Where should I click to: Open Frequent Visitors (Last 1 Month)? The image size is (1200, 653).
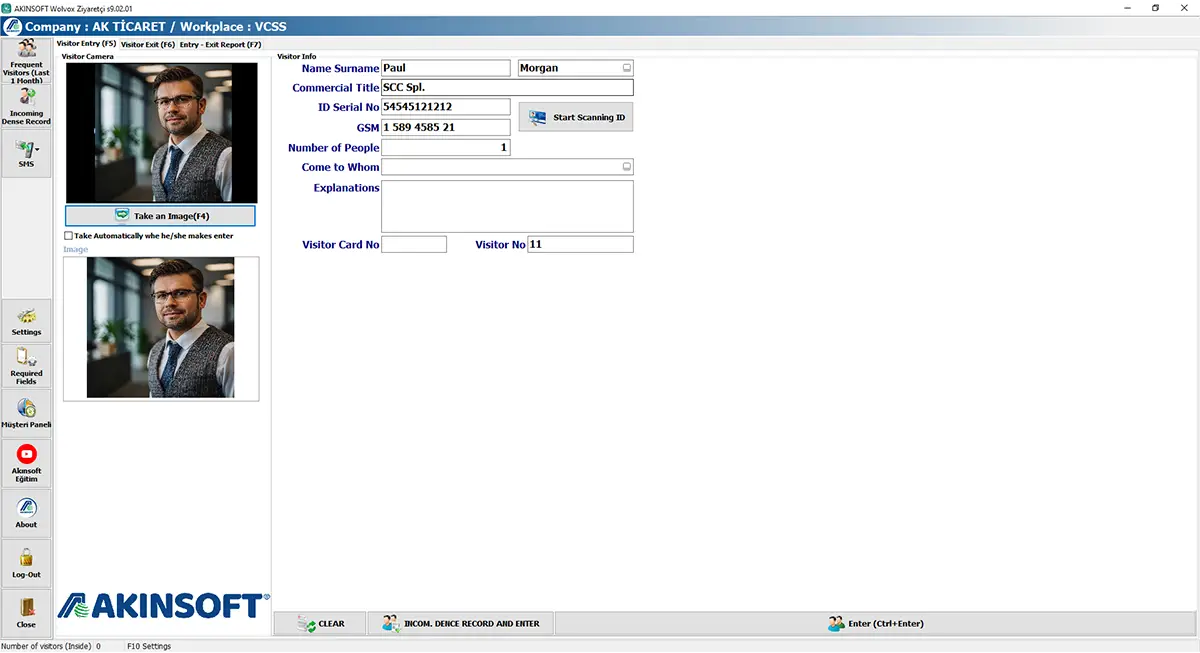tap(26, 60)
